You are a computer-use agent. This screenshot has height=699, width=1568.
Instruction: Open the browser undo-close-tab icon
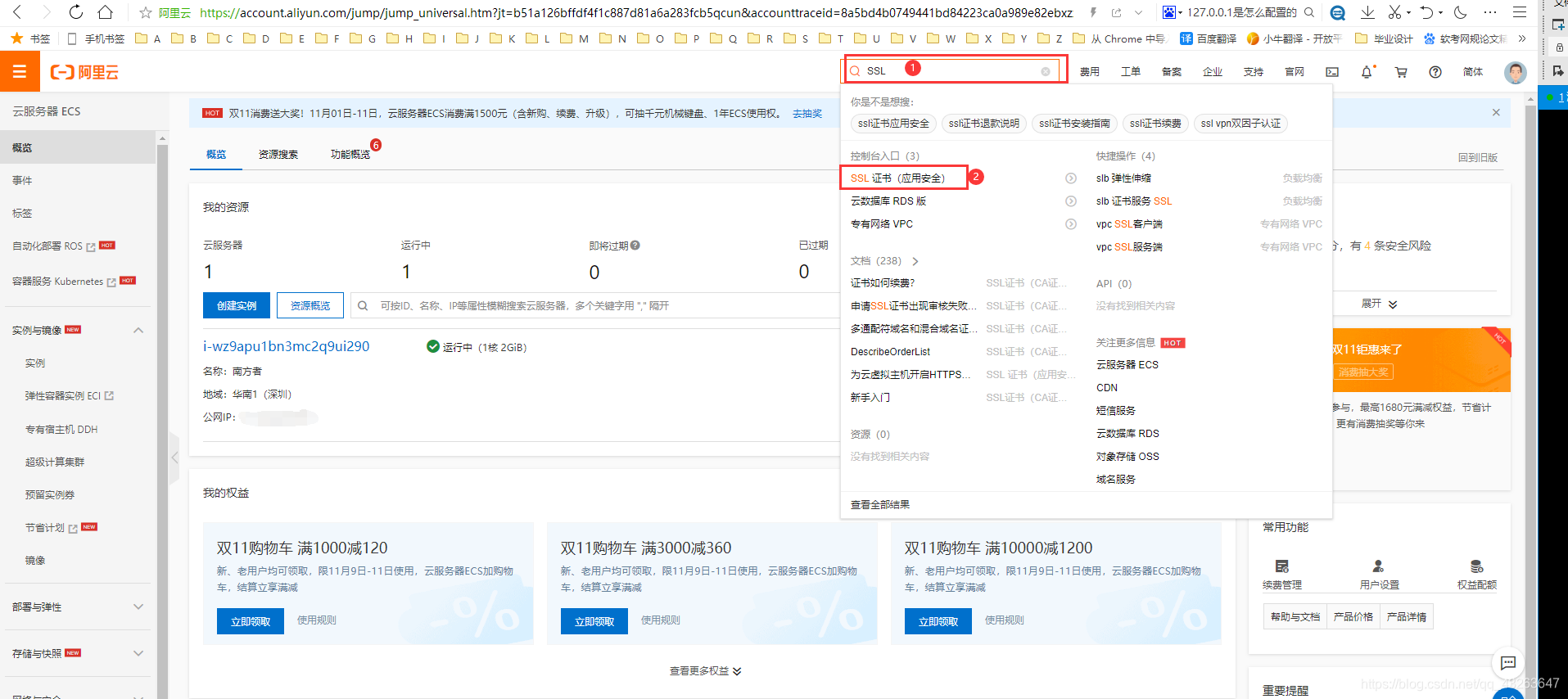click(x=1426, y=12)
